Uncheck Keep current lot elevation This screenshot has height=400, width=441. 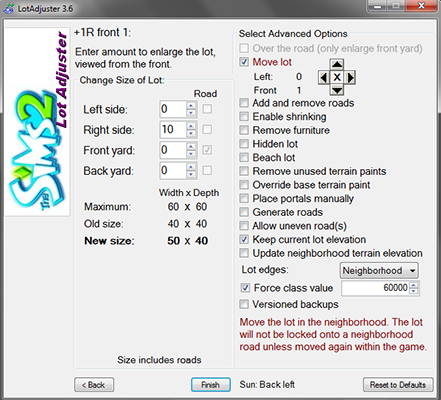coord(244,239)
